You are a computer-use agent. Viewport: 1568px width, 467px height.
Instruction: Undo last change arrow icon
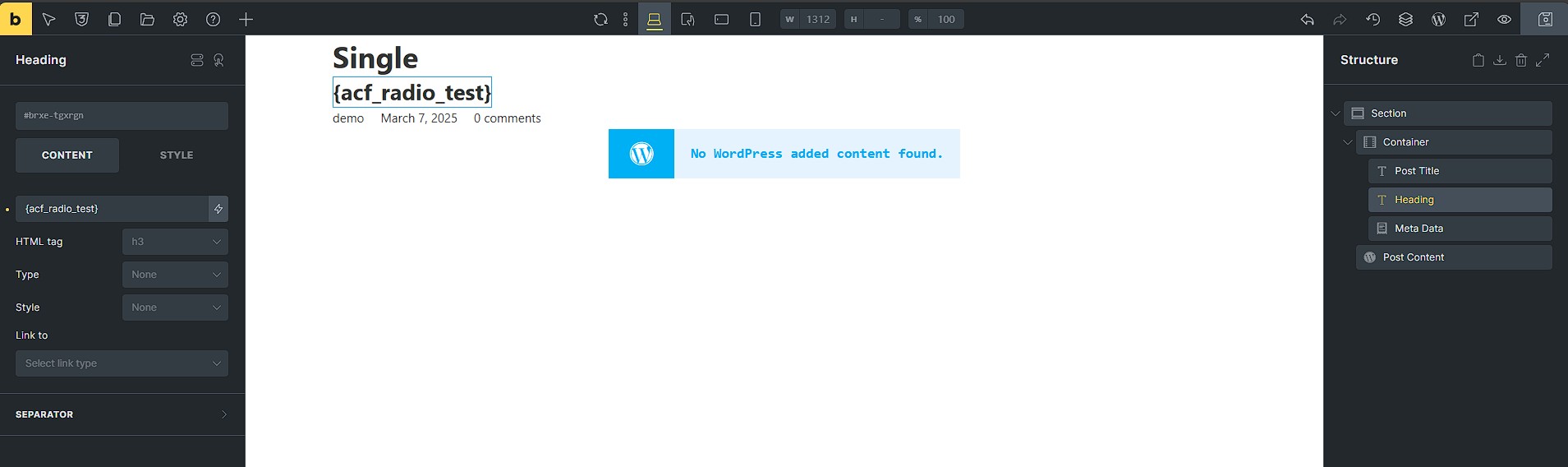coord(1307,19)
